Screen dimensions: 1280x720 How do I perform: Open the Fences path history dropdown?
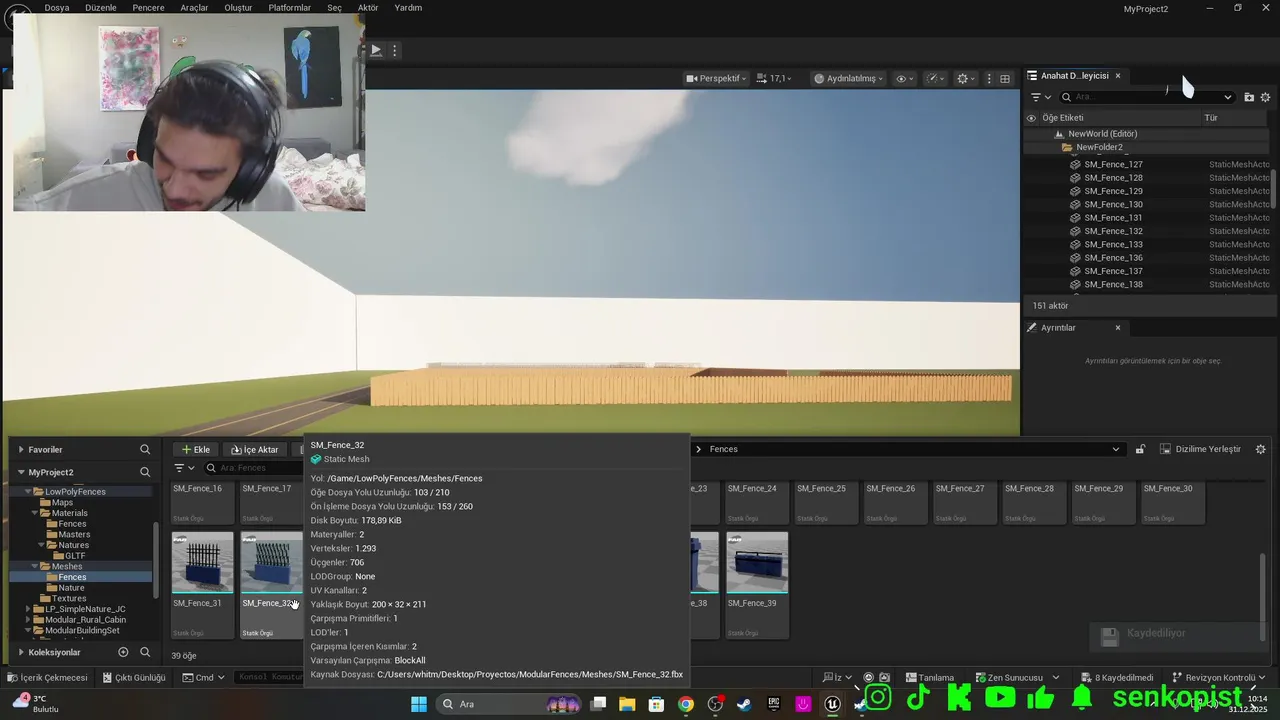pos(1116,449)
